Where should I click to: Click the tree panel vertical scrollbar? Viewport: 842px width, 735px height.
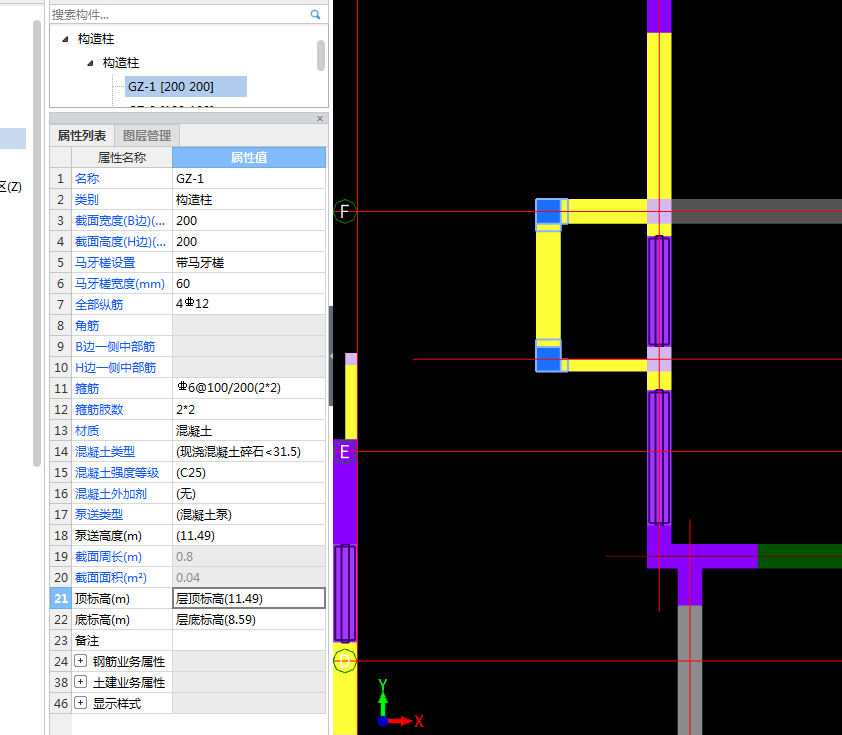[x=321, y=55]
